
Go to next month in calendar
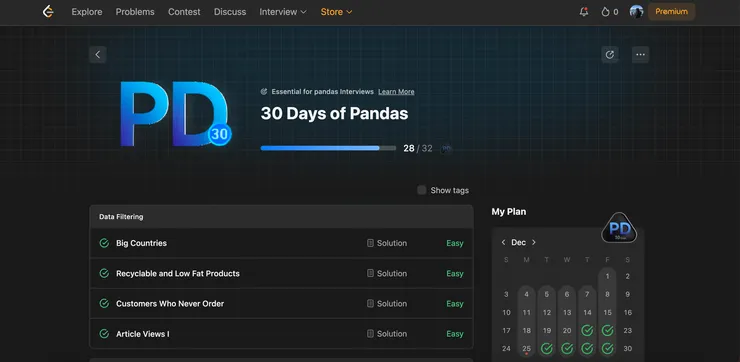[x=534, y=242]
